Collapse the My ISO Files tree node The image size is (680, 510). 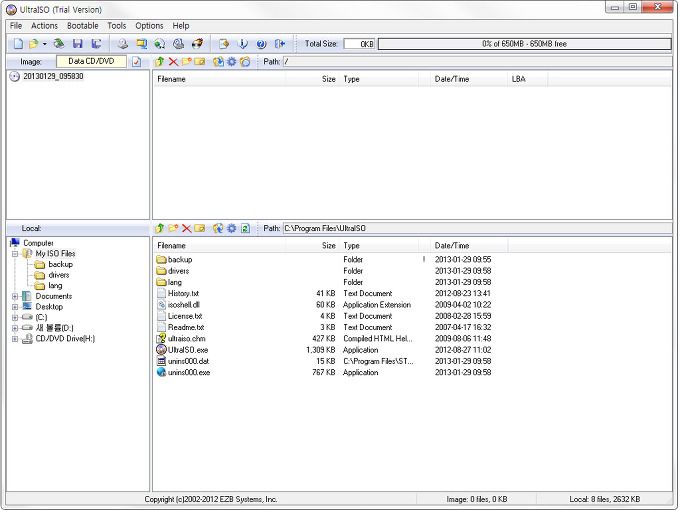15,254
